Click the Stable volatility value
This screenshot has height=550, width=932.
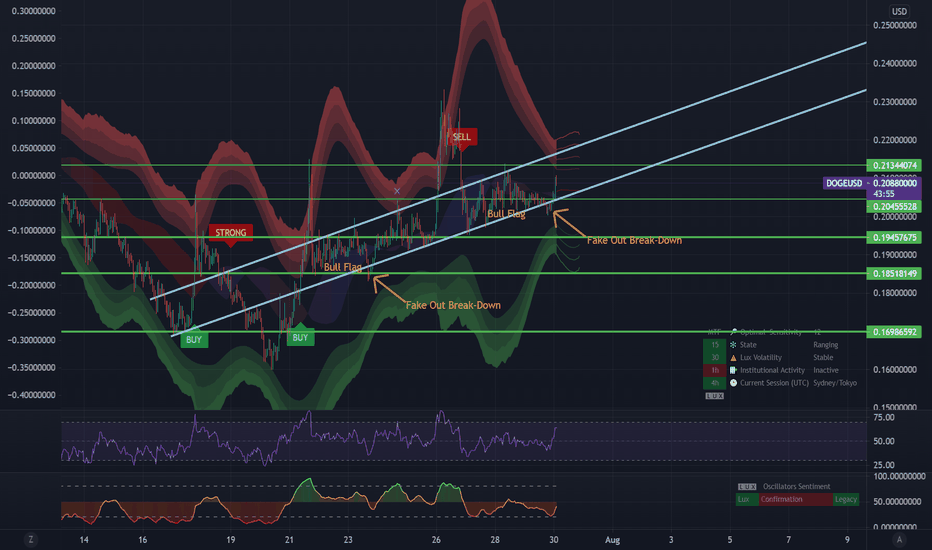click(x=823, y=357)
